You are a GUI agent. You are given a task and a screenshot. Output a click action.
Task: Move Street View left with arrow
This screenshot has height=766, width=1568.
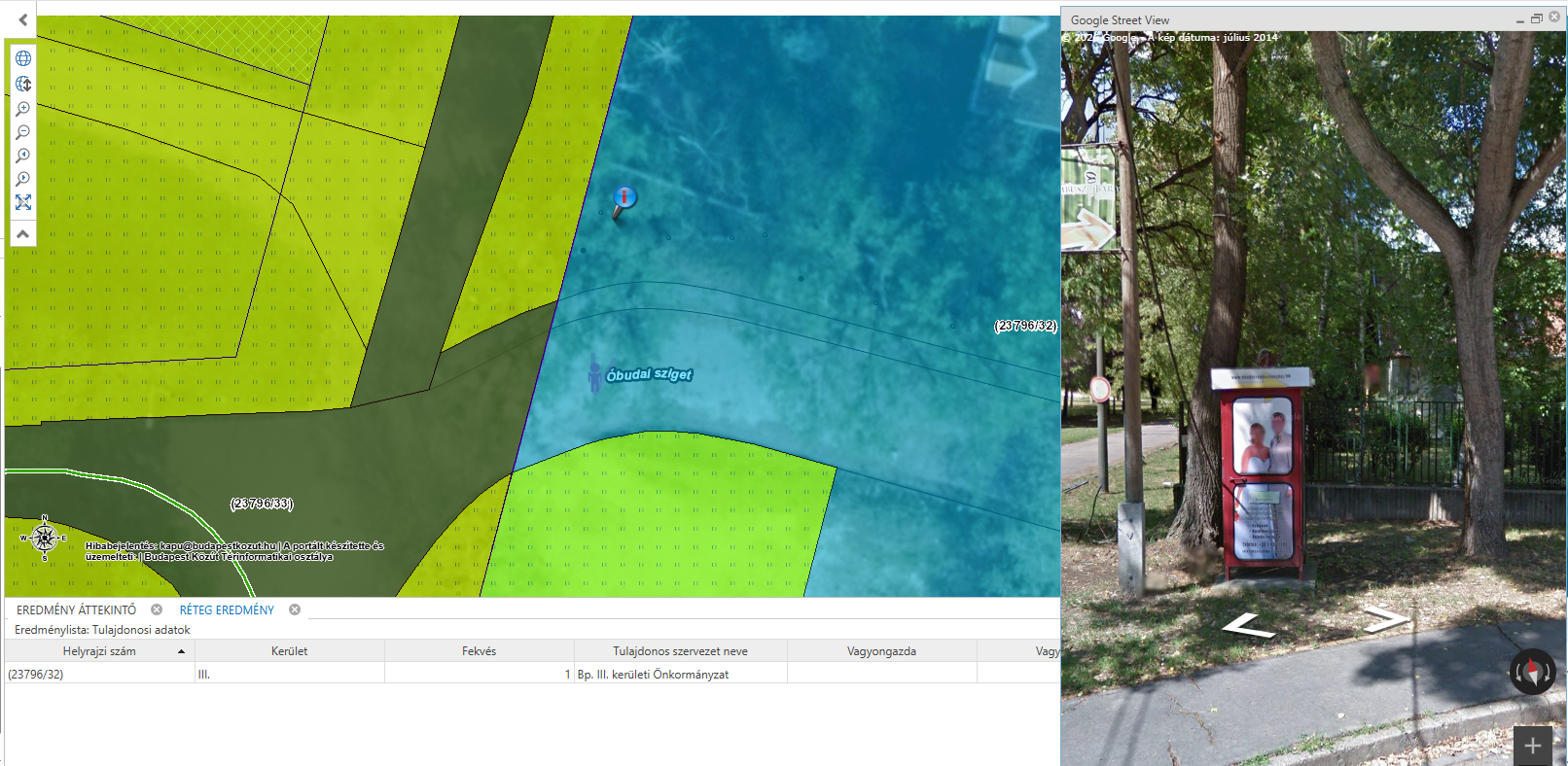[1248, 628]
